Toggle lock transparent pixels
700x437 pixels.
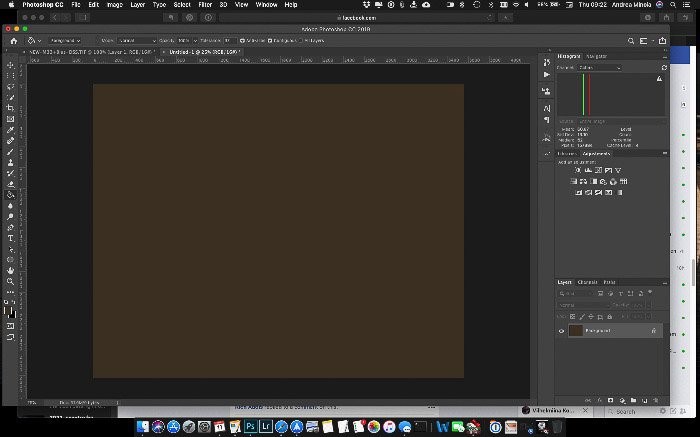(x=572, y=316)
